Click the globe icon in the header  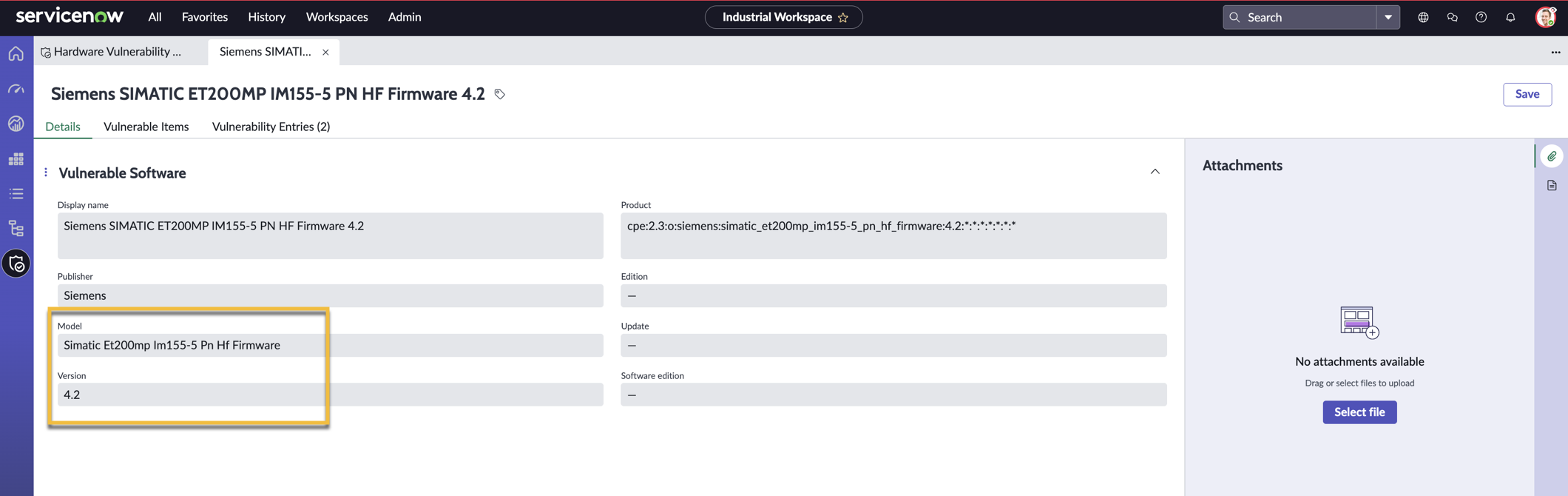[1423, 17]
